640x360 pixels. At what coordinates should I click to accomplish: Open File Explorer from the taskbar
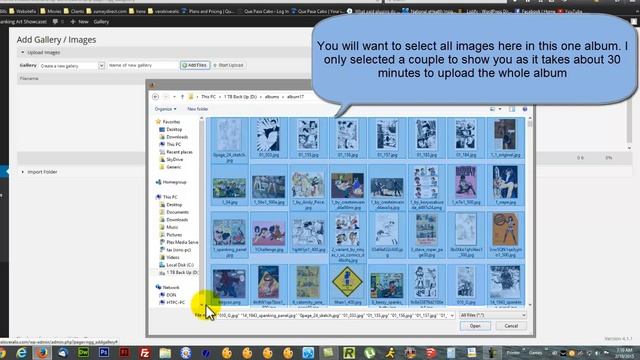tap(165, 353)
